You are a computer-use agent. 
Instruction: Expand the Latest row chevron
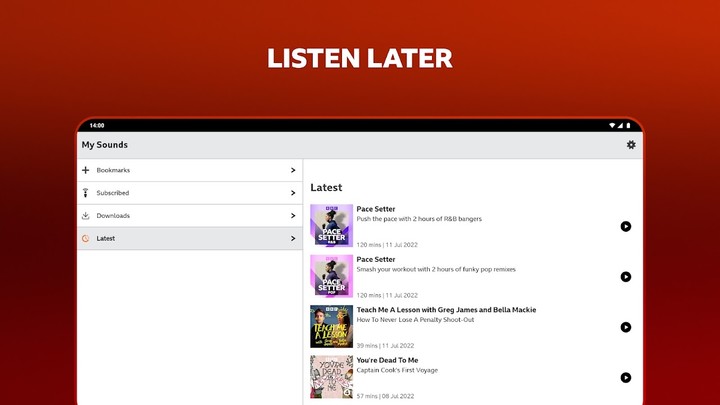tap(292, 239)
